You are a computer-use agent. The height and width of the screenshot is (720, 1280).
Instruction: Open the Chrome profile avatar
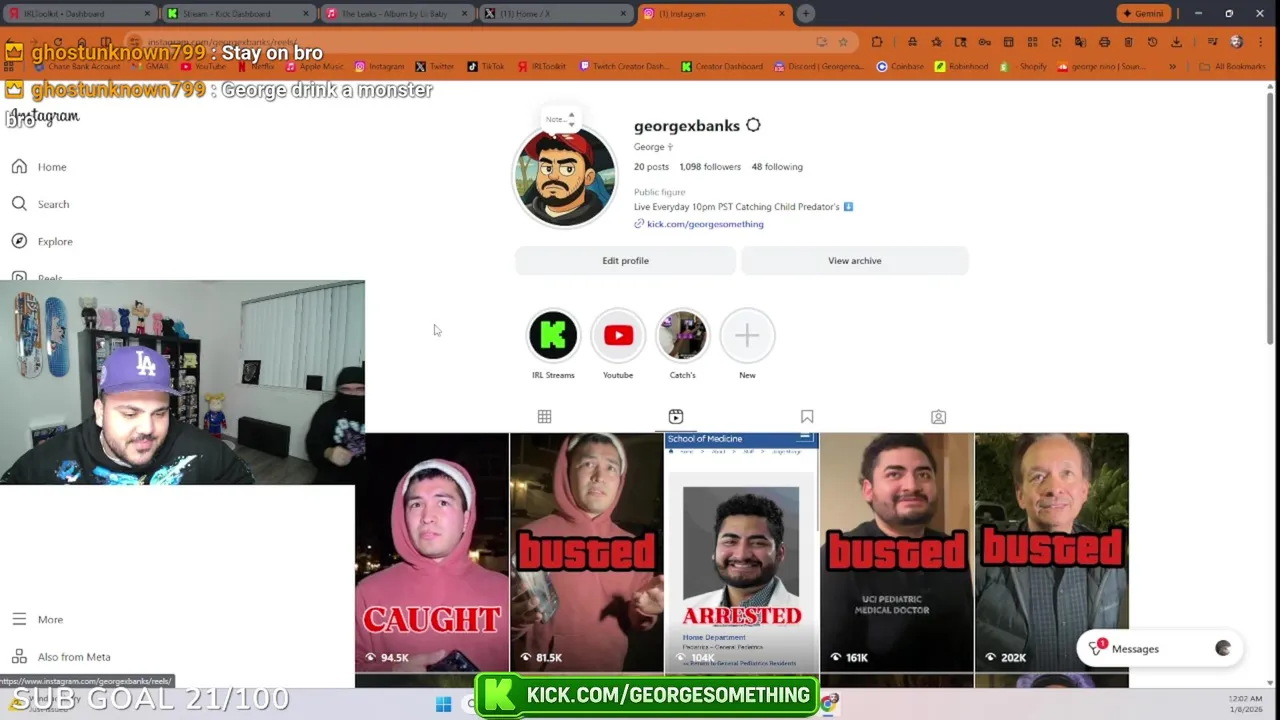pos(1237,42)
